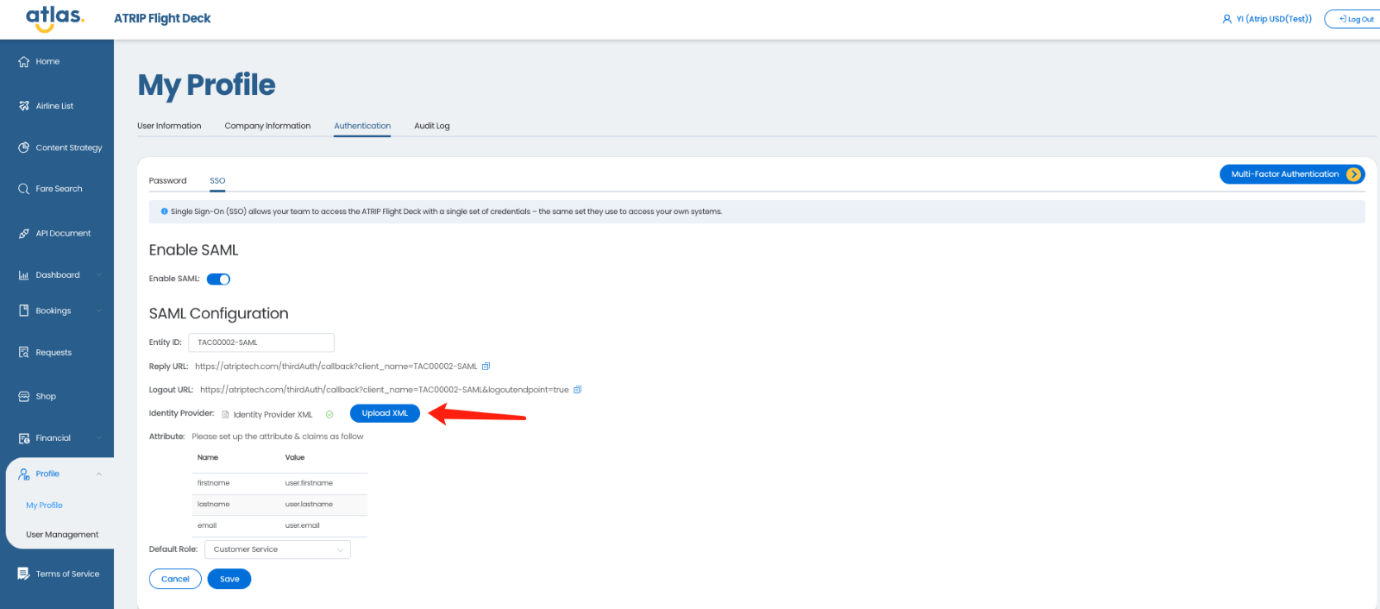The width and height of the screenshot is (1380, 609).
Task: Switch to the Audit Log tab
Action: [x=432, y=126]
